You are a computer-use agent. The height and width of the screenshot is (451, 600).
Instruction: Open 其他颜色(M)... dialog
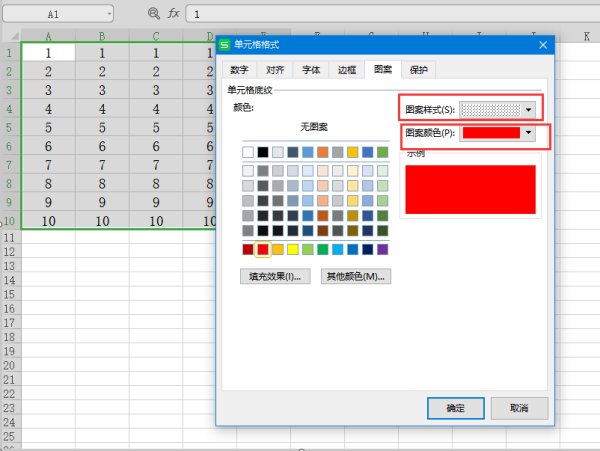[356, 276]
